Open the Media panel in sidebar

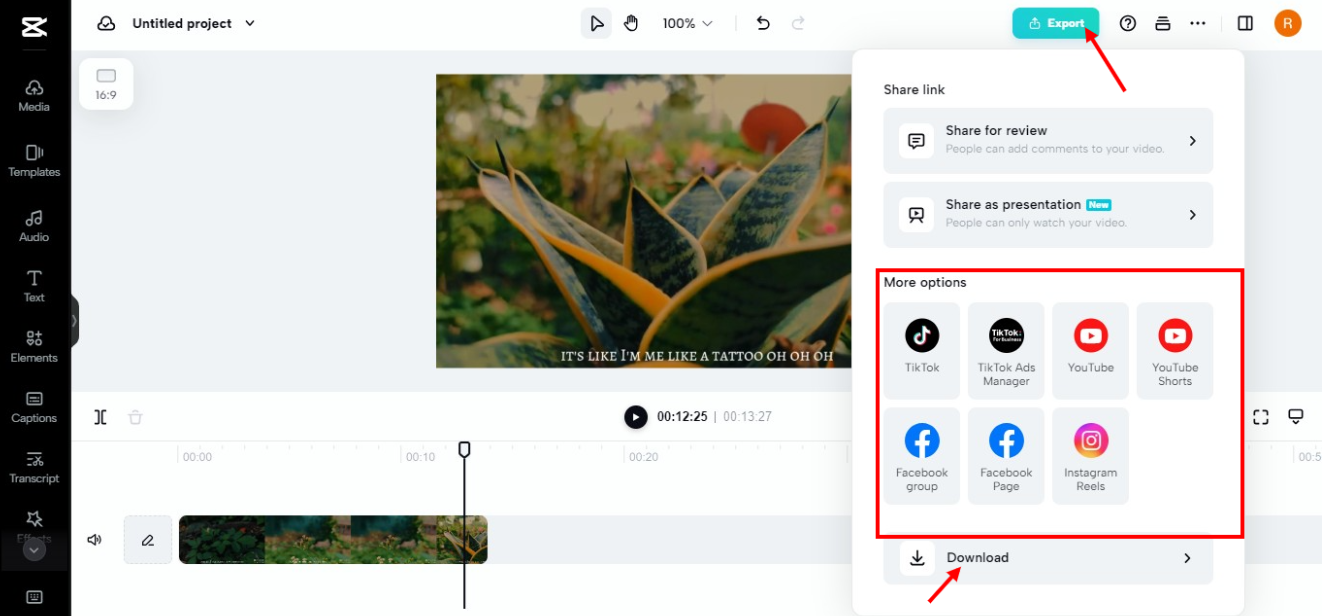34,95
